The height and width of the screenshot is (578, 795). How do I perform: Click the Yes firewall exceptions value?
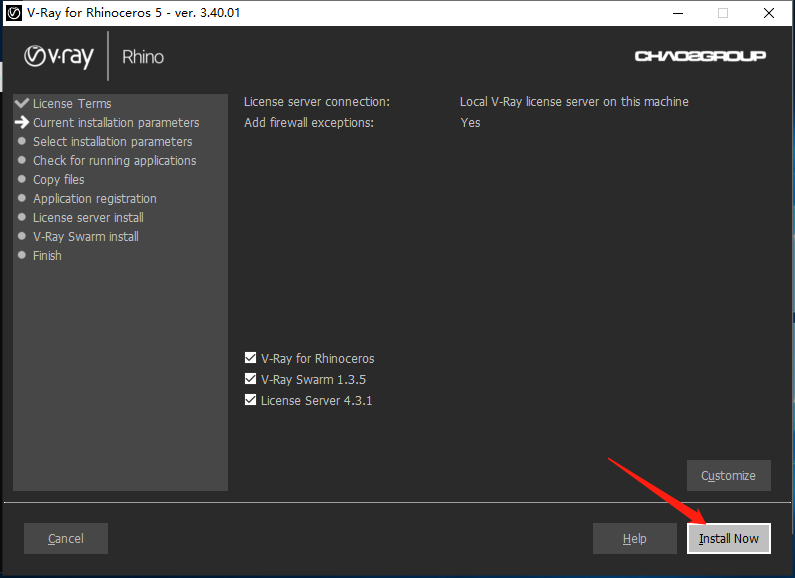click(471, 123)
